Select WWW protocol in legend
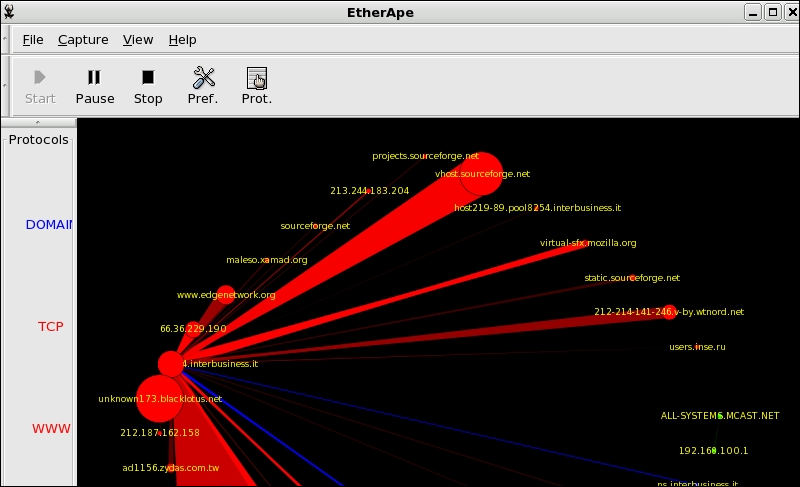The image size is (800, 487). click(51, 429)
